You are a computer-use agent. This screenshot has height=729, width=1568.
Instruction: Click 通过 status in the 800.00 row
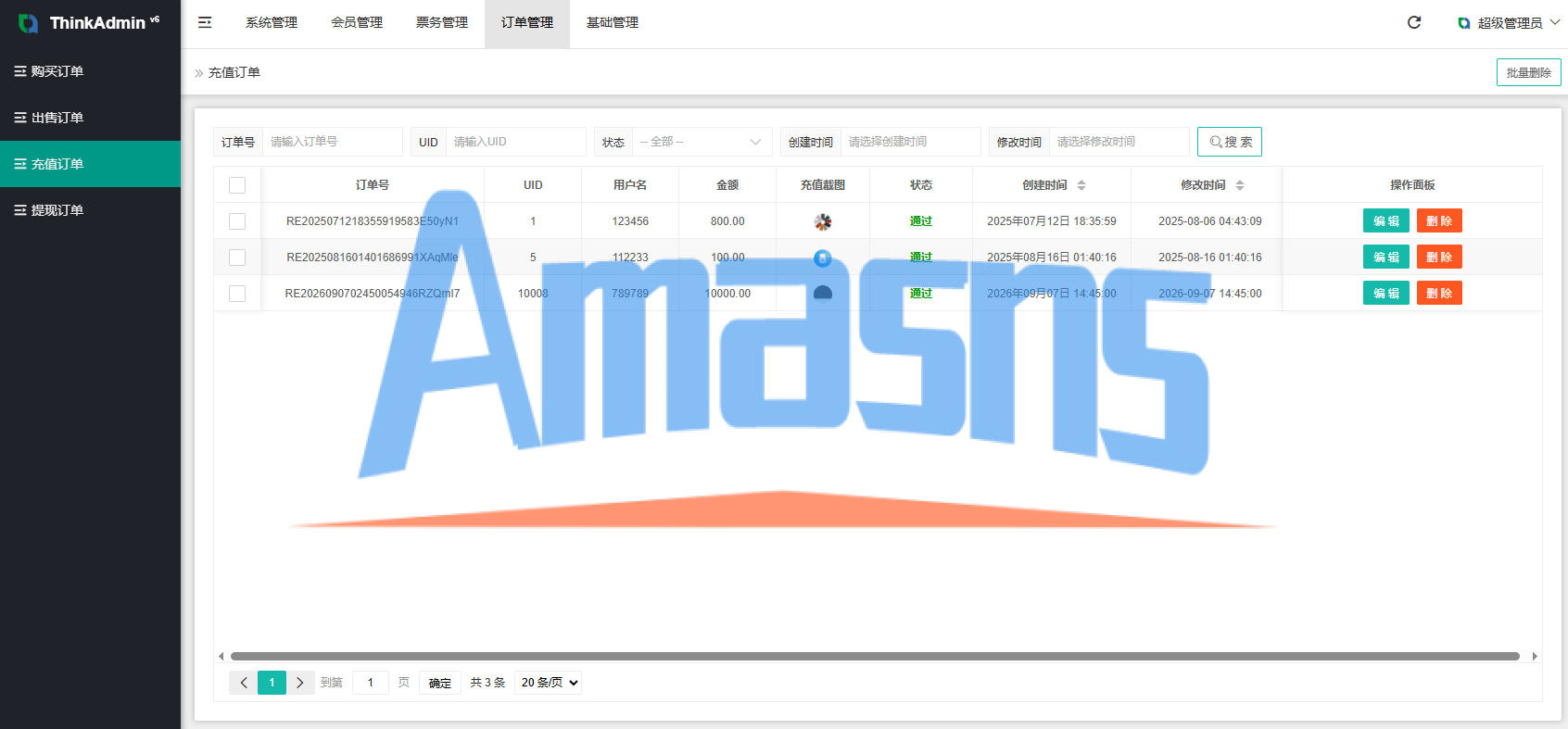pos(921,221)
